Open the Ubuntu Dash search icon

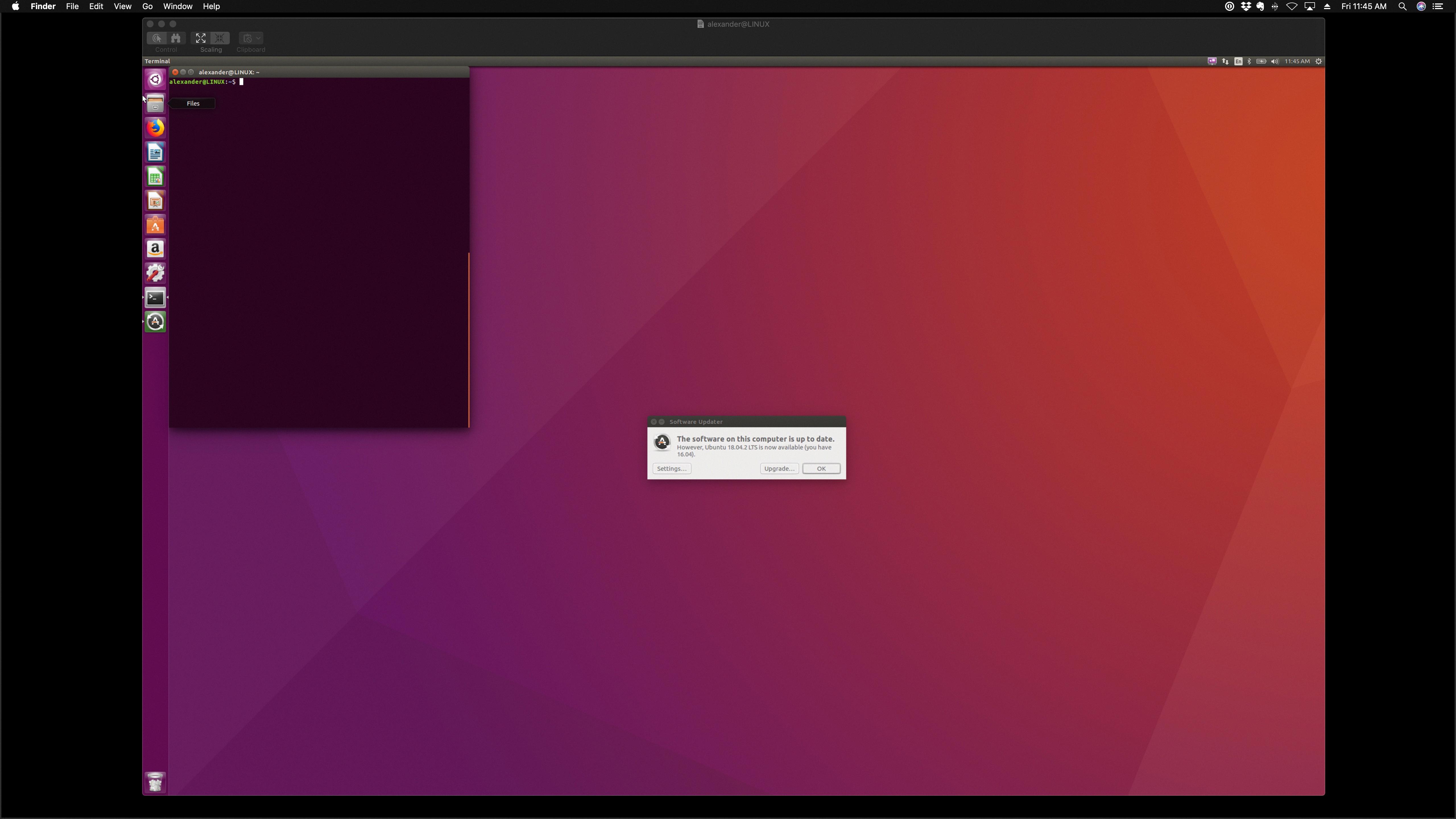(x=155, y=79)
